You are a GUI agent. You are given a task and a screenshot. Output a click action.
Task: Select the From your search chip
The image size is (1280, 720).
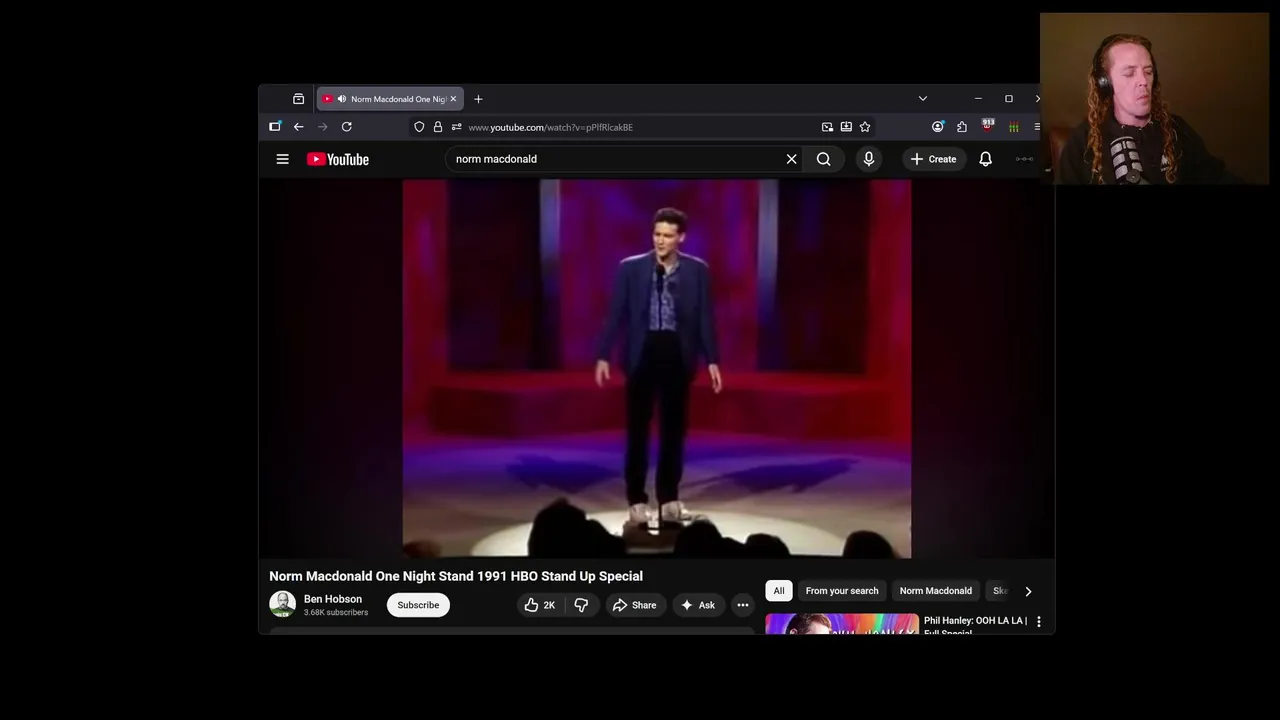(x=842, y=591)
